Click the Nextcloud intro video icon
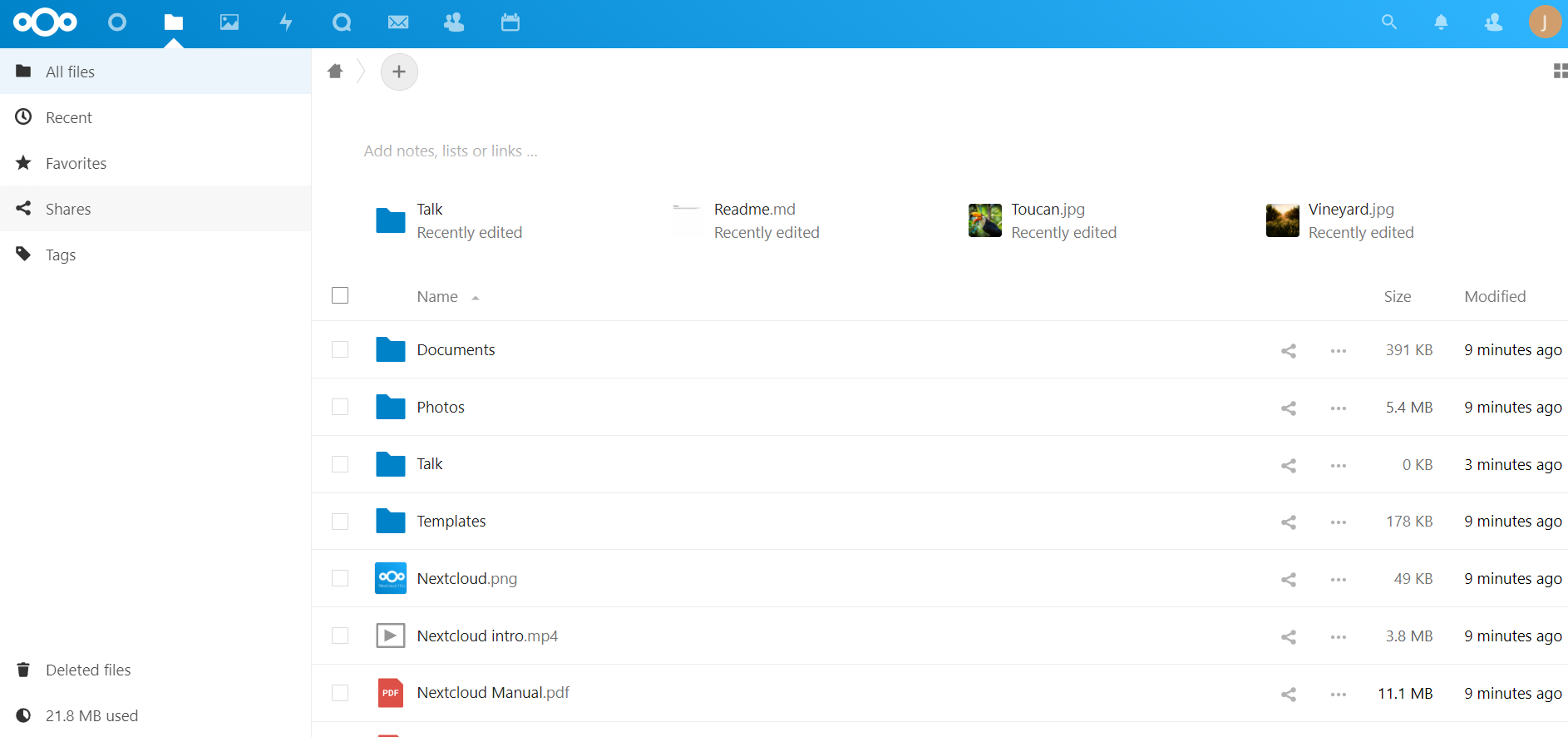 (390, 636)
